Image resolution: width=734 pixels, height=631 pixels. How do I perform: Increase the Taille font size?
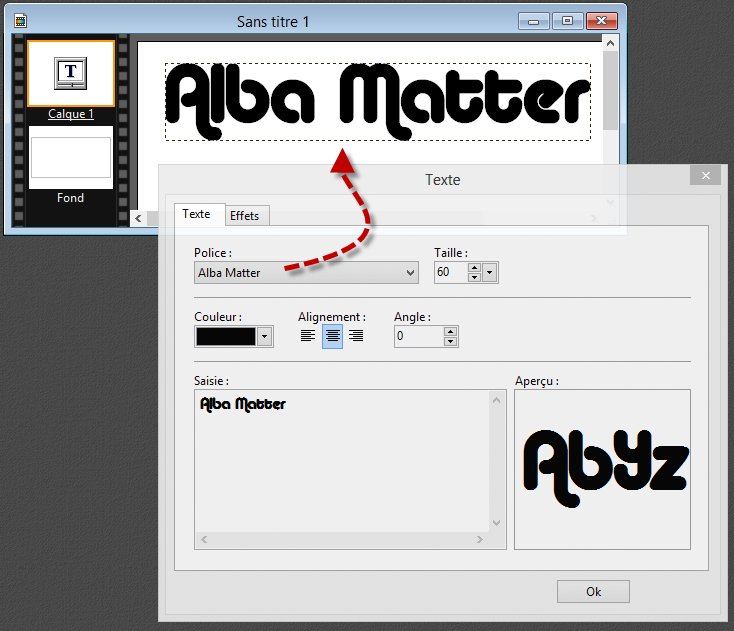pyautogui.click(x=474, y=267)
